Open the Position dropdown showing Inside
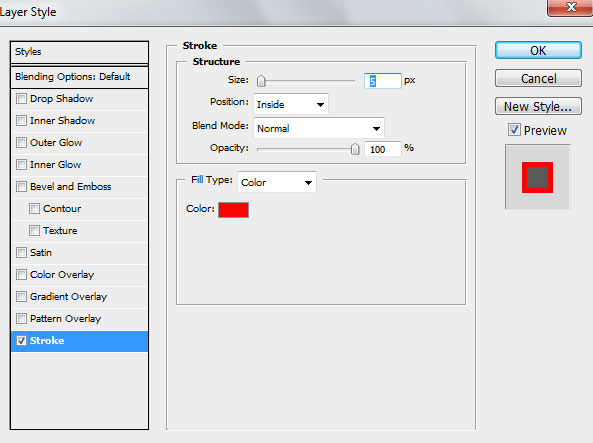Screen dimensions: 593x443 tap(290, 104)
